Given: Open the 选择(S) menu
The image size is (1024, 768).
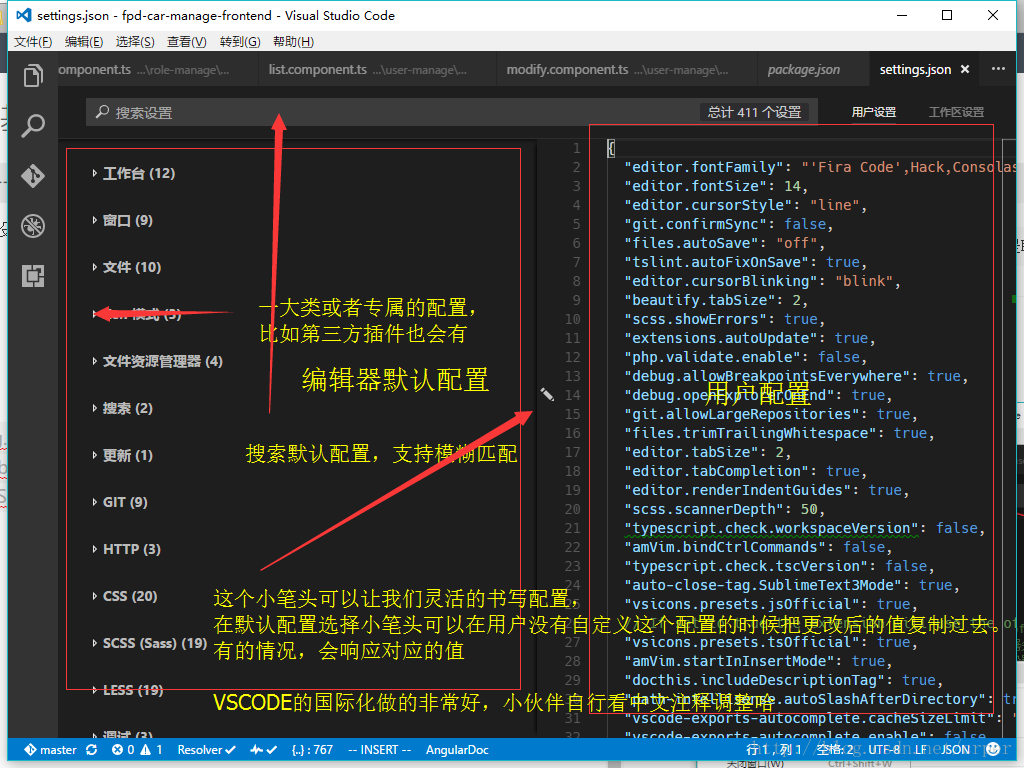Looking at the screenshot, I should (x=135, y=42).
